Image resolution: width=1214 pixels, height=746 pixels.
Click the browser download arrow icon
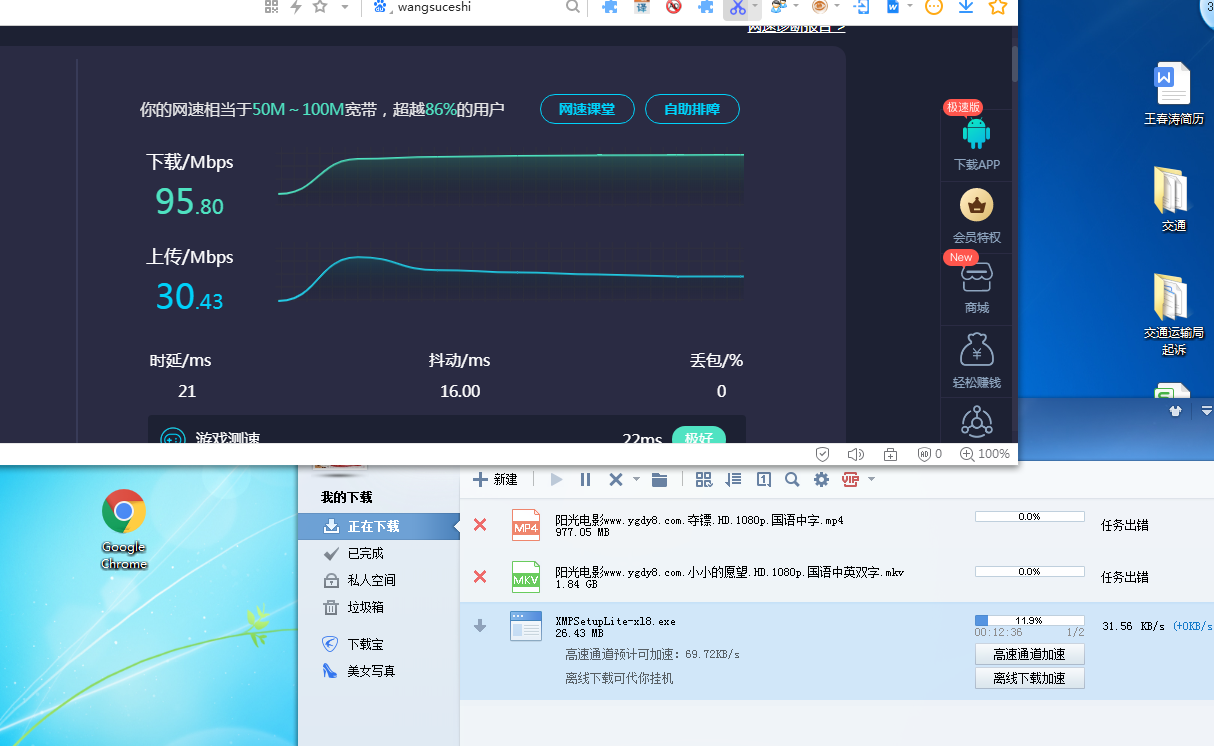(966, 7)
